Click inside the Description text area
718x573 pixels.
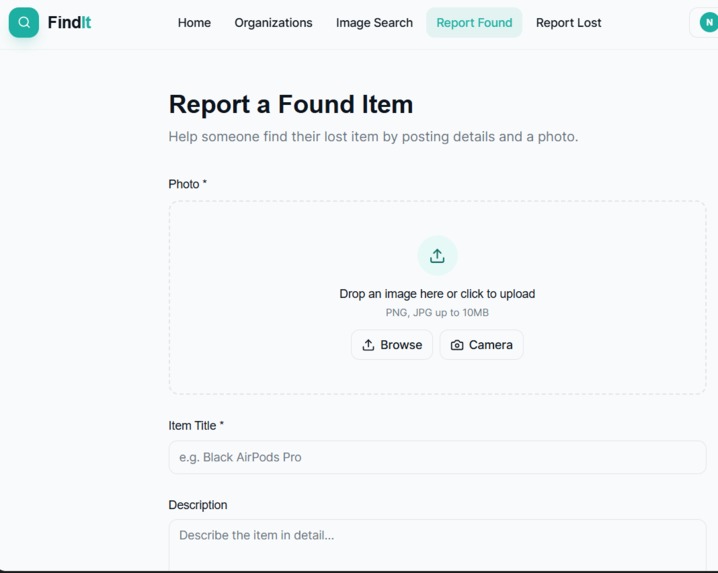tap(437, 545)
